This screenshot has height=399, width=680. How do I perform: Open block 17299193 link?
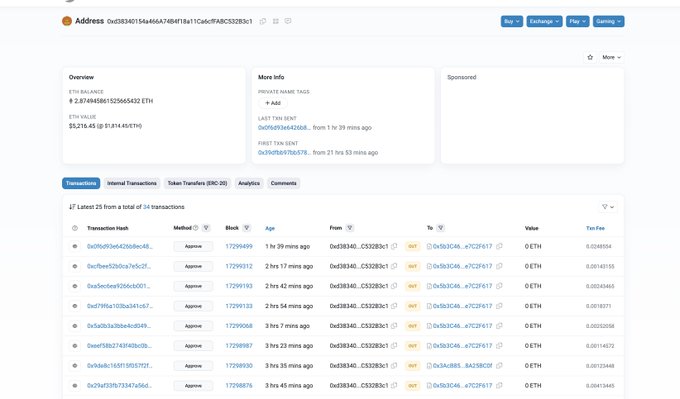[x=239, y=286]
